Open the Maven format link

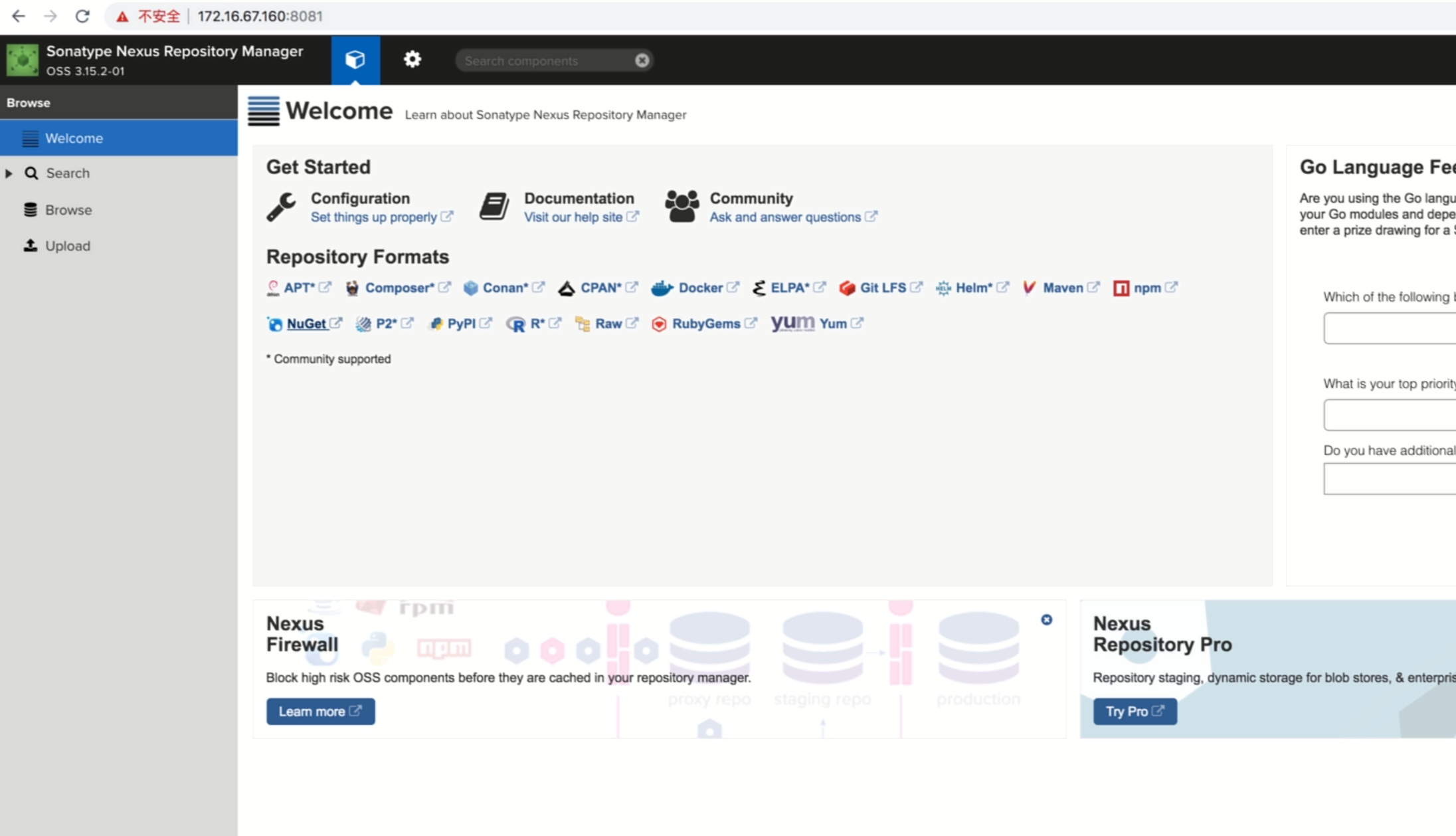[x=1062, y=288]
